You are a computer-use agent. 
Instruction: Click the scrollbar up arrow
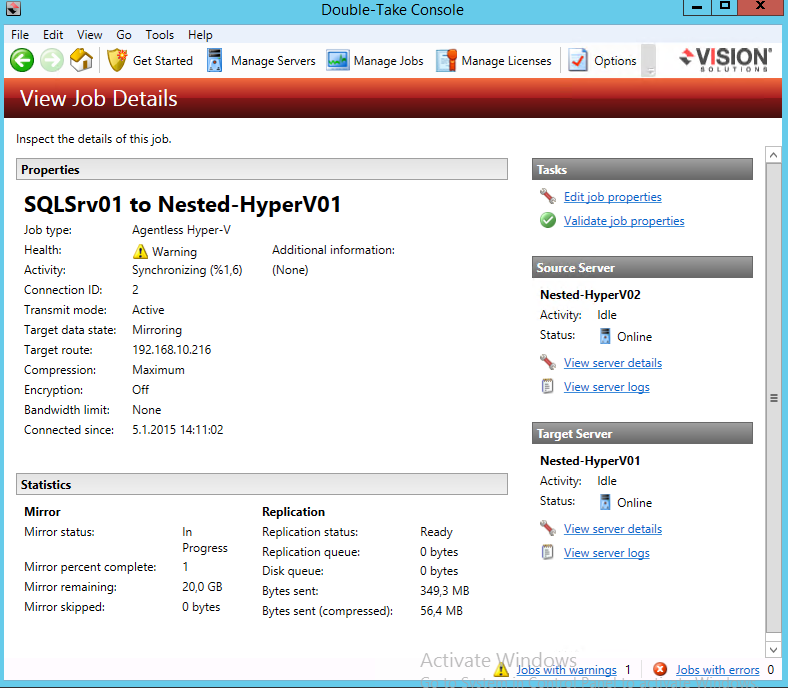pyautogui.click(x=773, y=155)
